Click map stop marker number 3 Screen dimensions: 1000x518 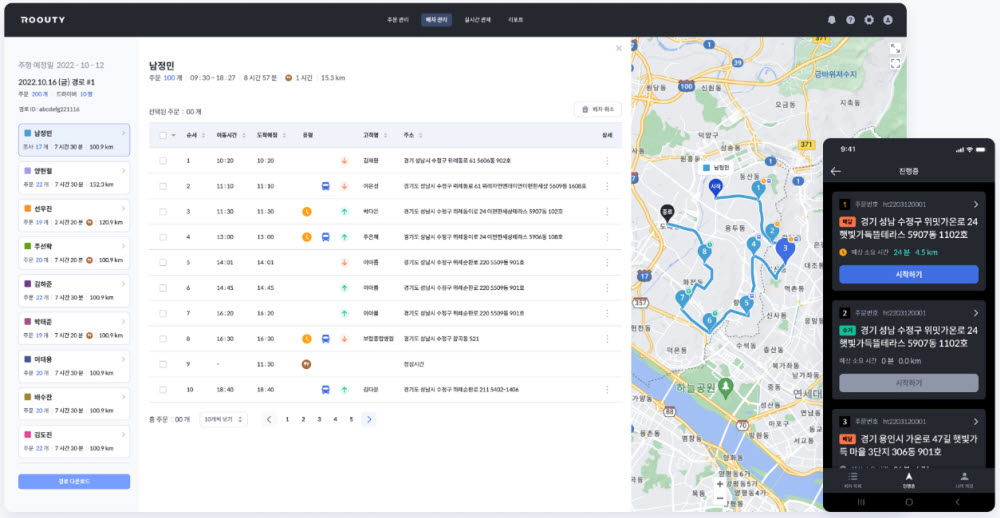[786, 247]
